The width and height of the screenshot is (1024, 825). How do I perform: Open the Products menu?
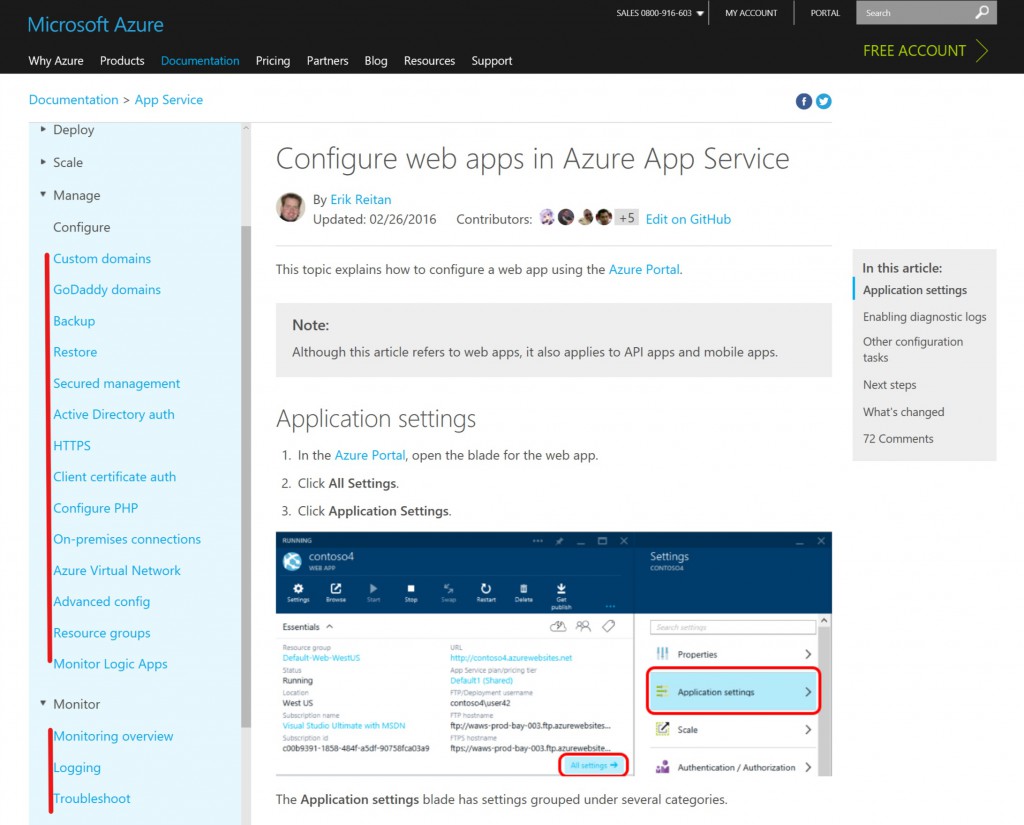[122, 61]
